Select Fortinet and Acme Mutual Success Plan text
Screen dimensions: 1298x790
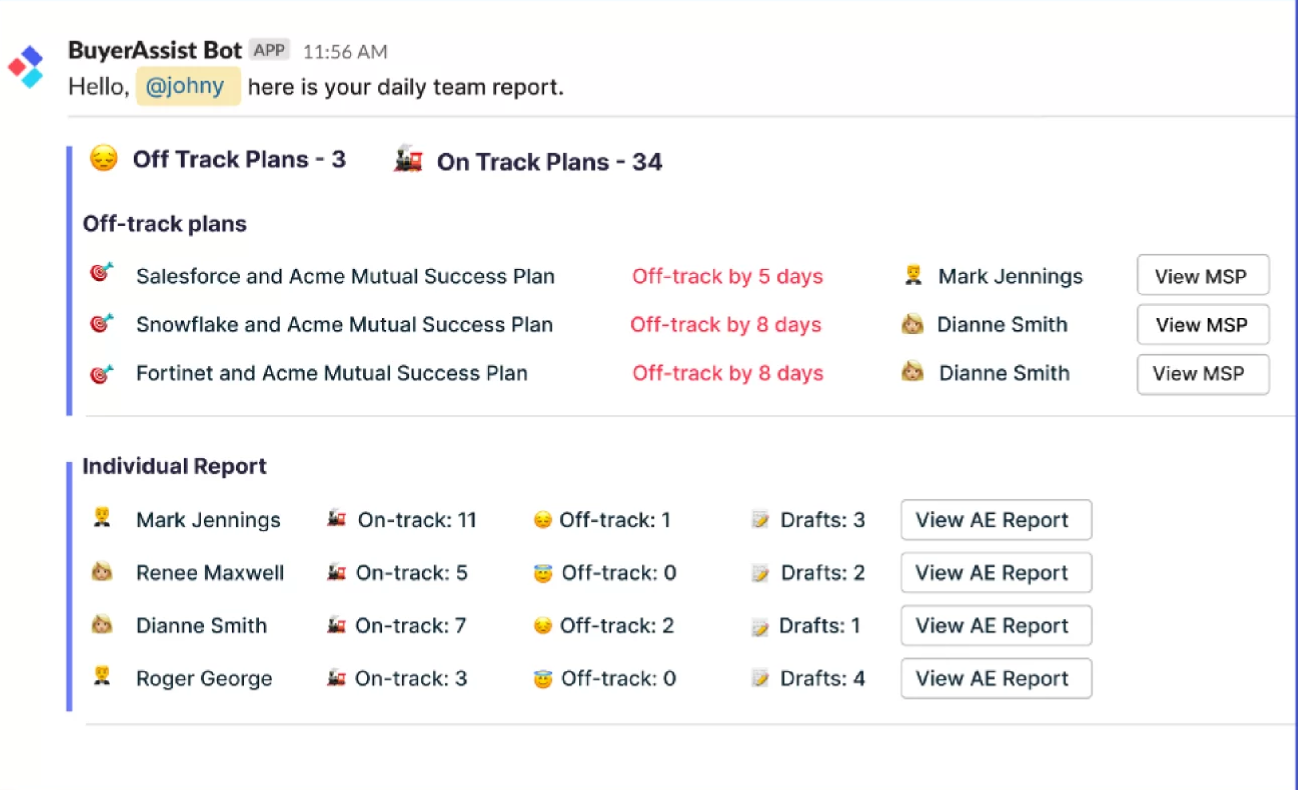pos(332,373)
